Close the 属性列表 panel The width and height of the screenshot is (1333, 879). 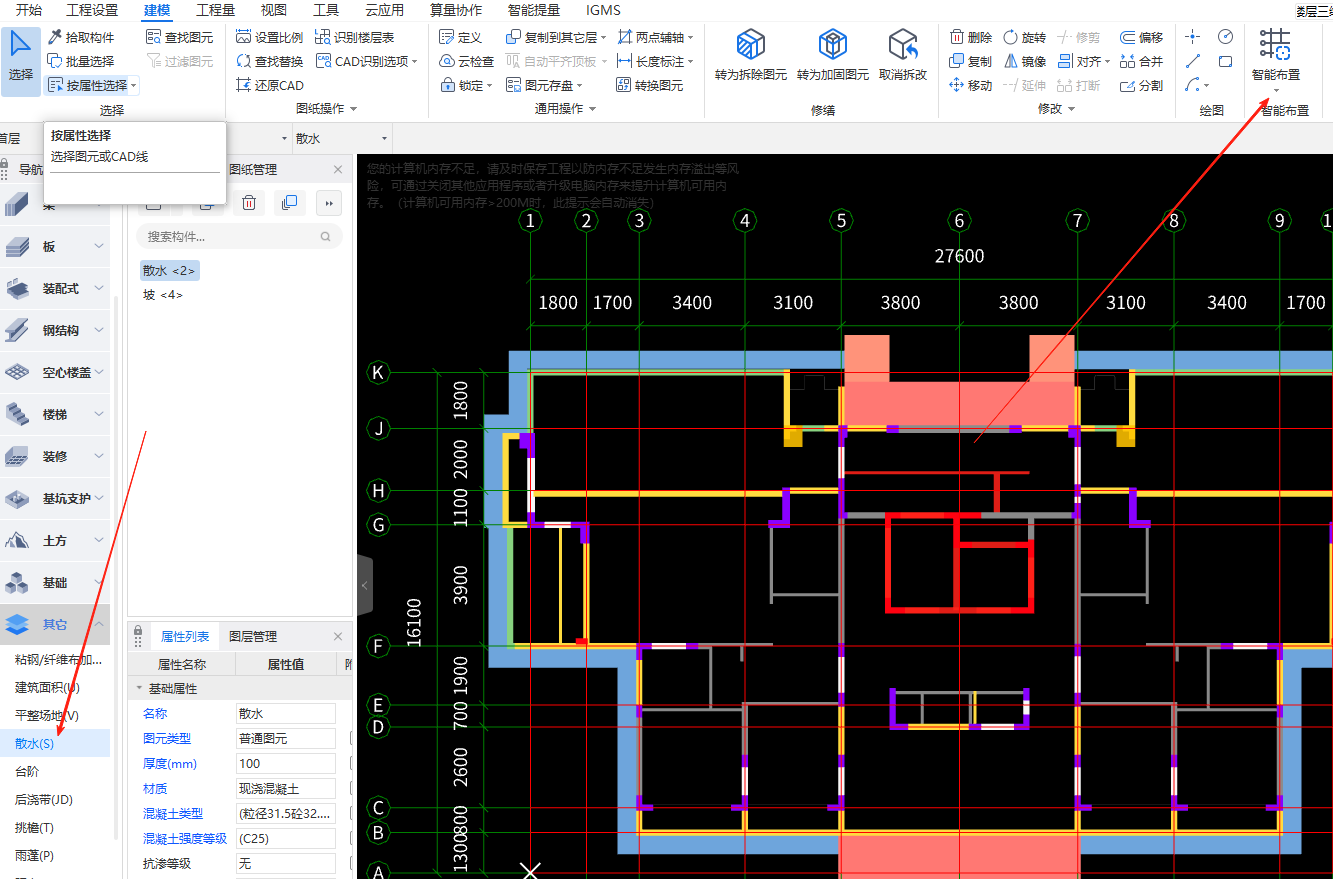tap(338, 636)
